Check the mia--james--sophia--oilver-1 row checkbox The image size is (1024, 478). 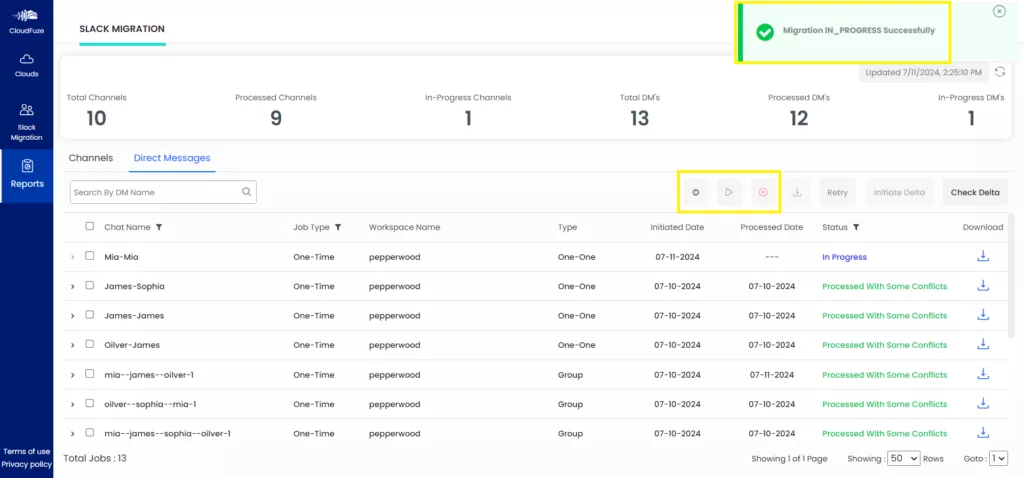pos(89,432)
